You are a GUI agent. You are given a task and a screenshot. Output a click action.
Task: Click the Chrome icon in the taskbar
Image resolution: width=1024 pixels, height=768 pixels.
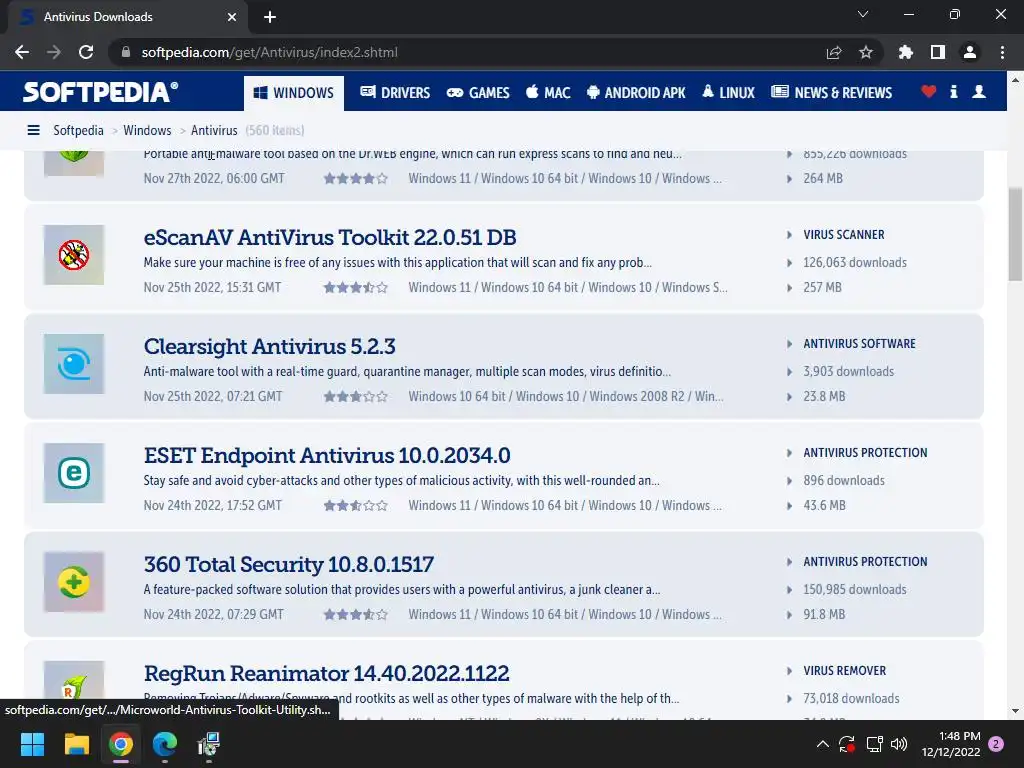pos(121,744)
